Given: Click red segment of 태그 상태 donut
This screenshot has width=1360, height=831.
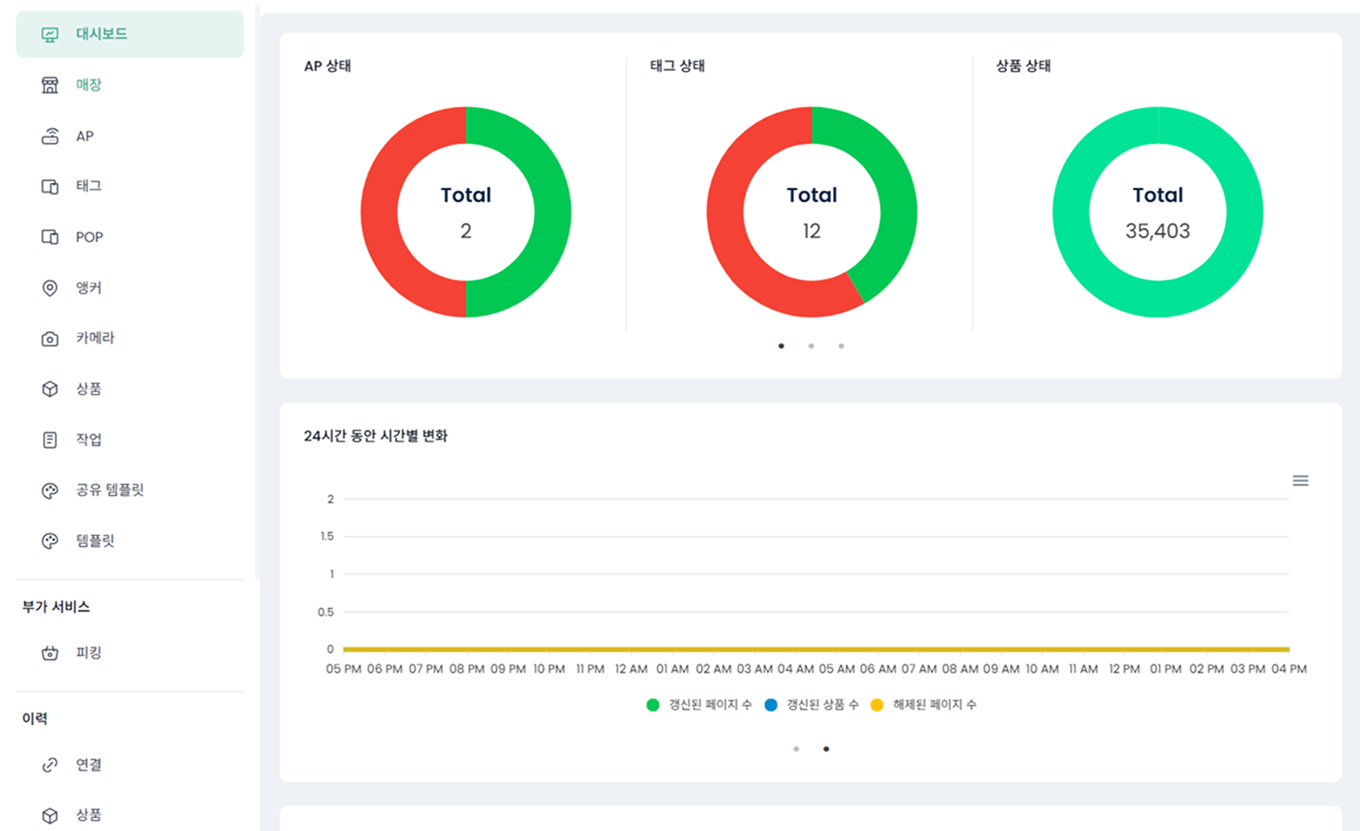Looking at the screenshot, I should [x=728, y=235].
